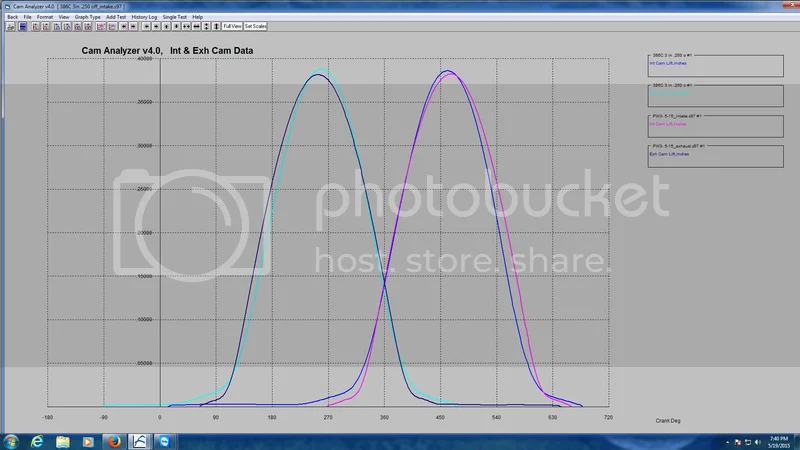
Task: Click the printer icon in the toolbar
Action: tap(11, 26)
